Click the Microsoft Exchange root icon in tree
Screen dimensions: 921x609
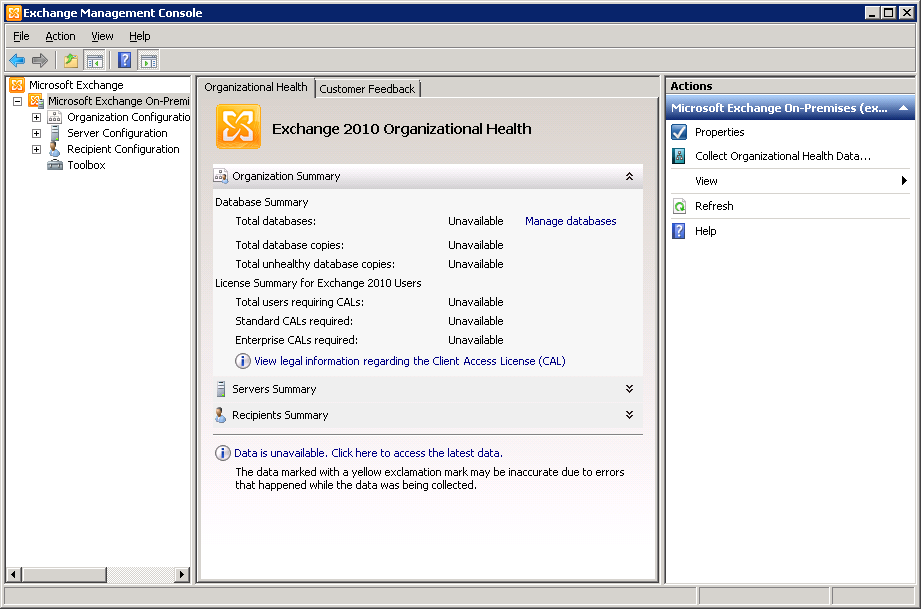17,85
